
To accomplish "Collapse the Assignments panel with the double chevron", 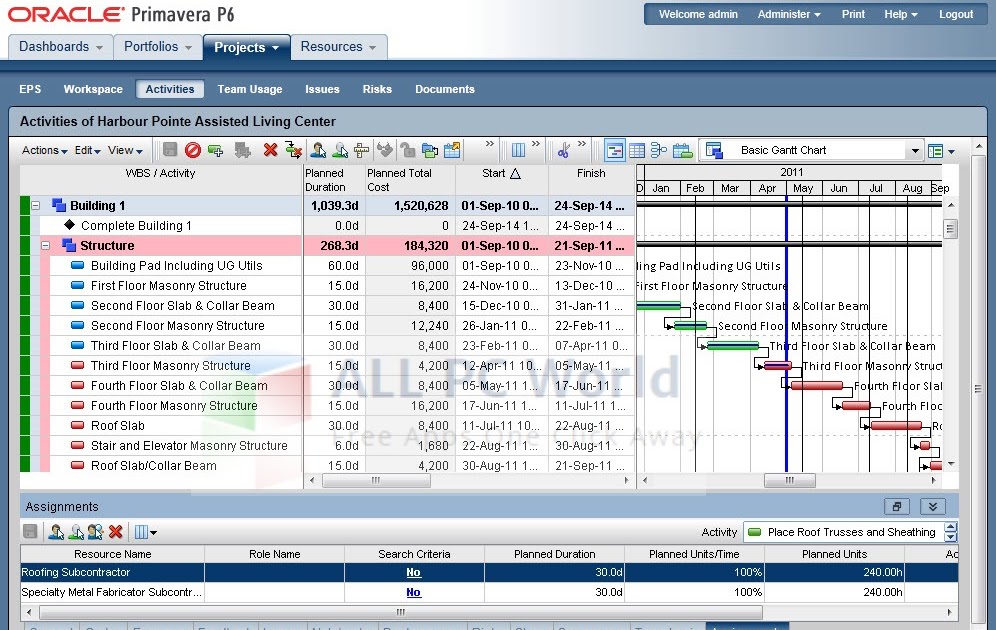I will click(x=932, y=506).
